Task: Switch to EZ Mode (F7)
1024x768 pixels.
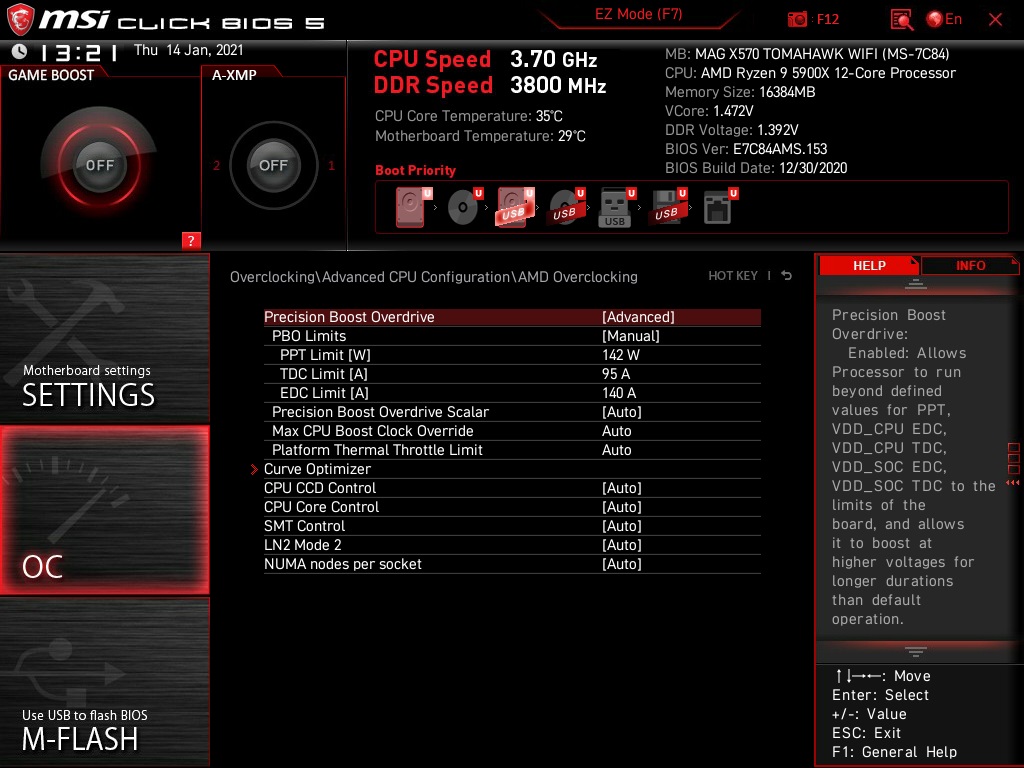Action: tap(638, 14)
